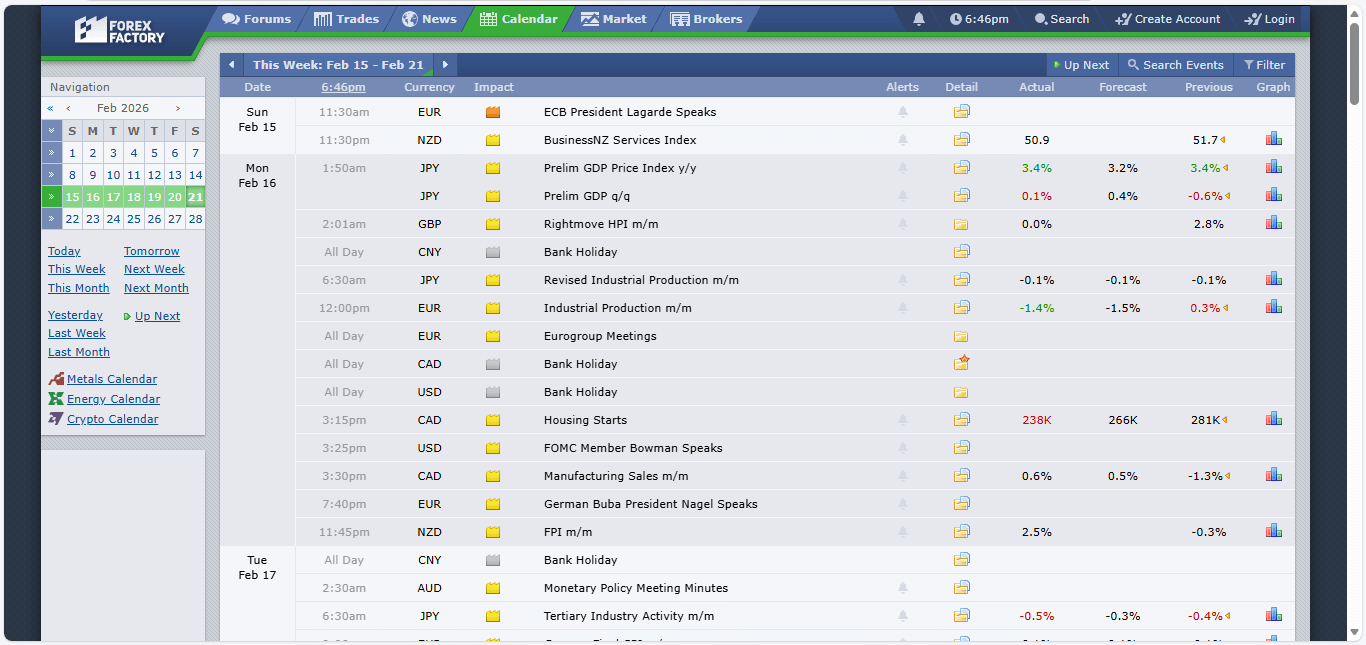The width and height of the screenshot is (1366, 645).
Task: Click the Login link
Action: (x=1269, y=19)
